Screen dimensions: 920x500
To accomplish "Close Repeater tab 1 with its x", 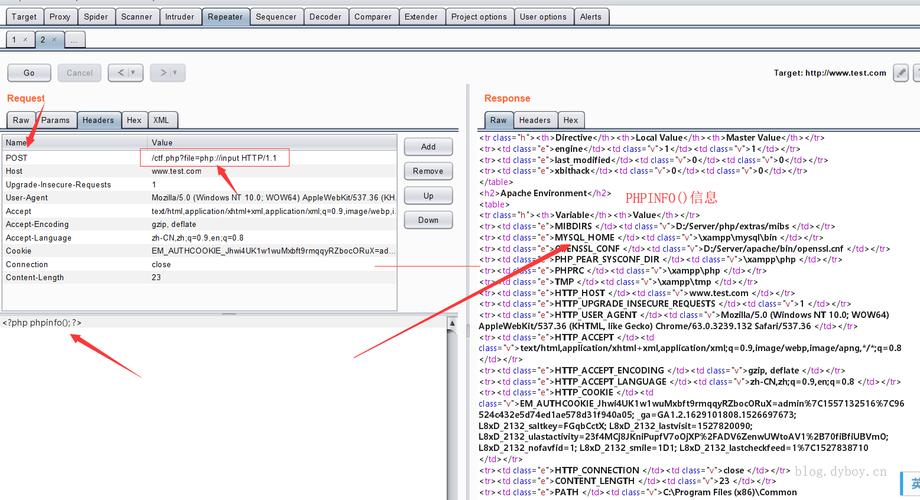I will point(25,39).
